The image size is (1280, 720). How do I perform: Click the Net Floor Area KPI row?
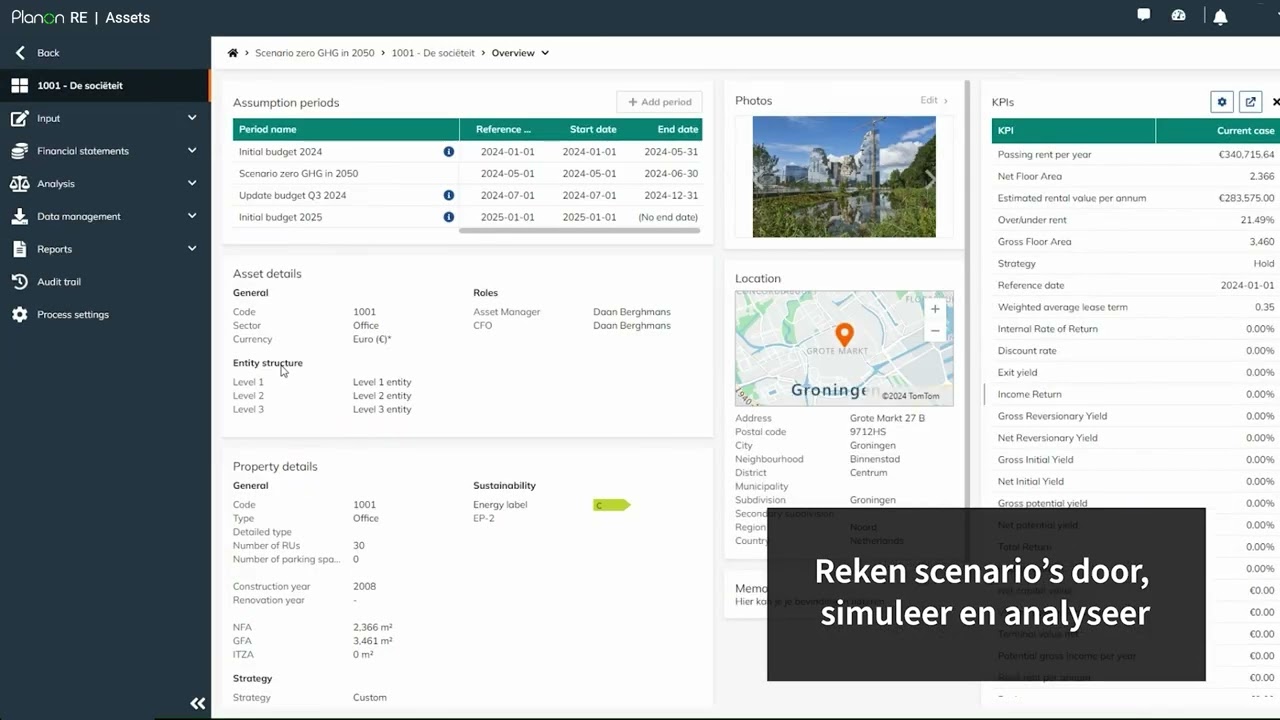point(1136,177)
